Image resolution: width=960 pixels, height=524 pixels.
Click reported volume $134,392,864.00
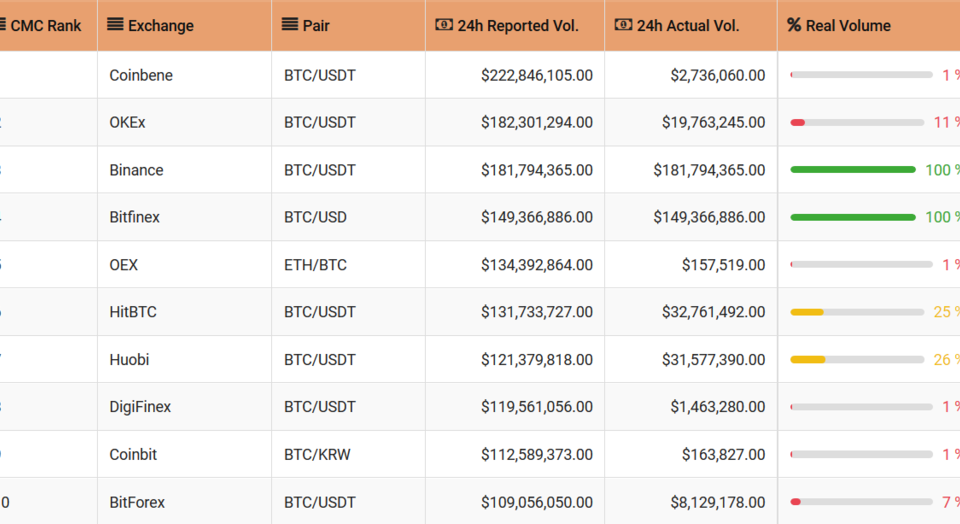pos(537,265)
